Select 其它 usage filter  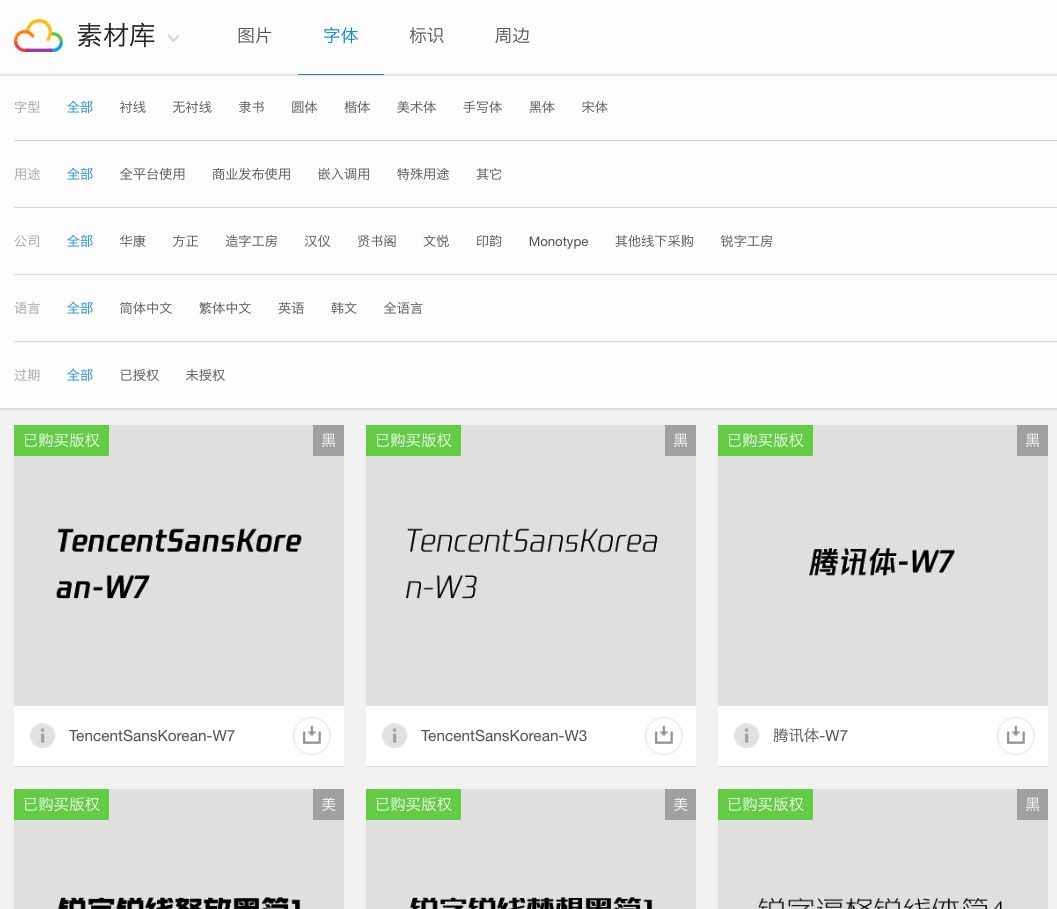[x=489, y=174]
